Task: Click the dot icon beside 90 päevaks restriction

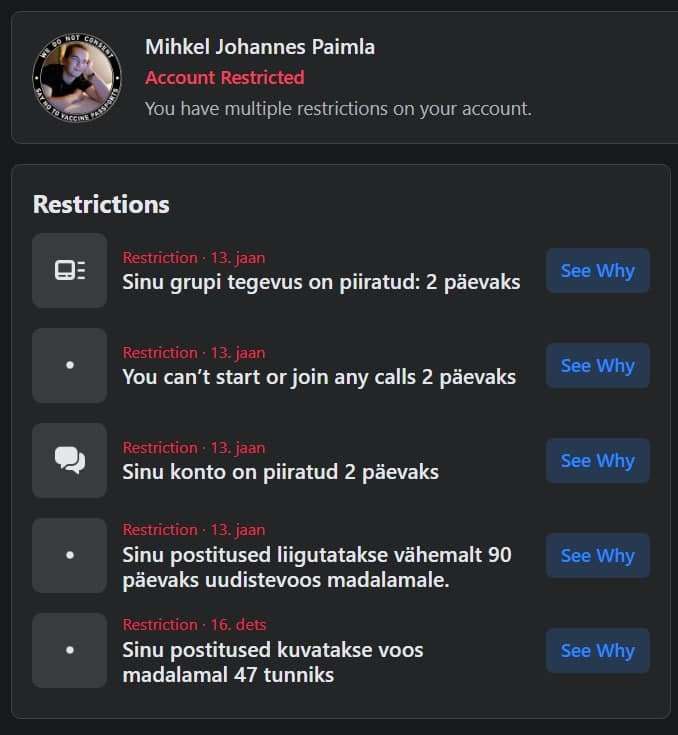Action: pyautogui.click(x=69, y=555)
